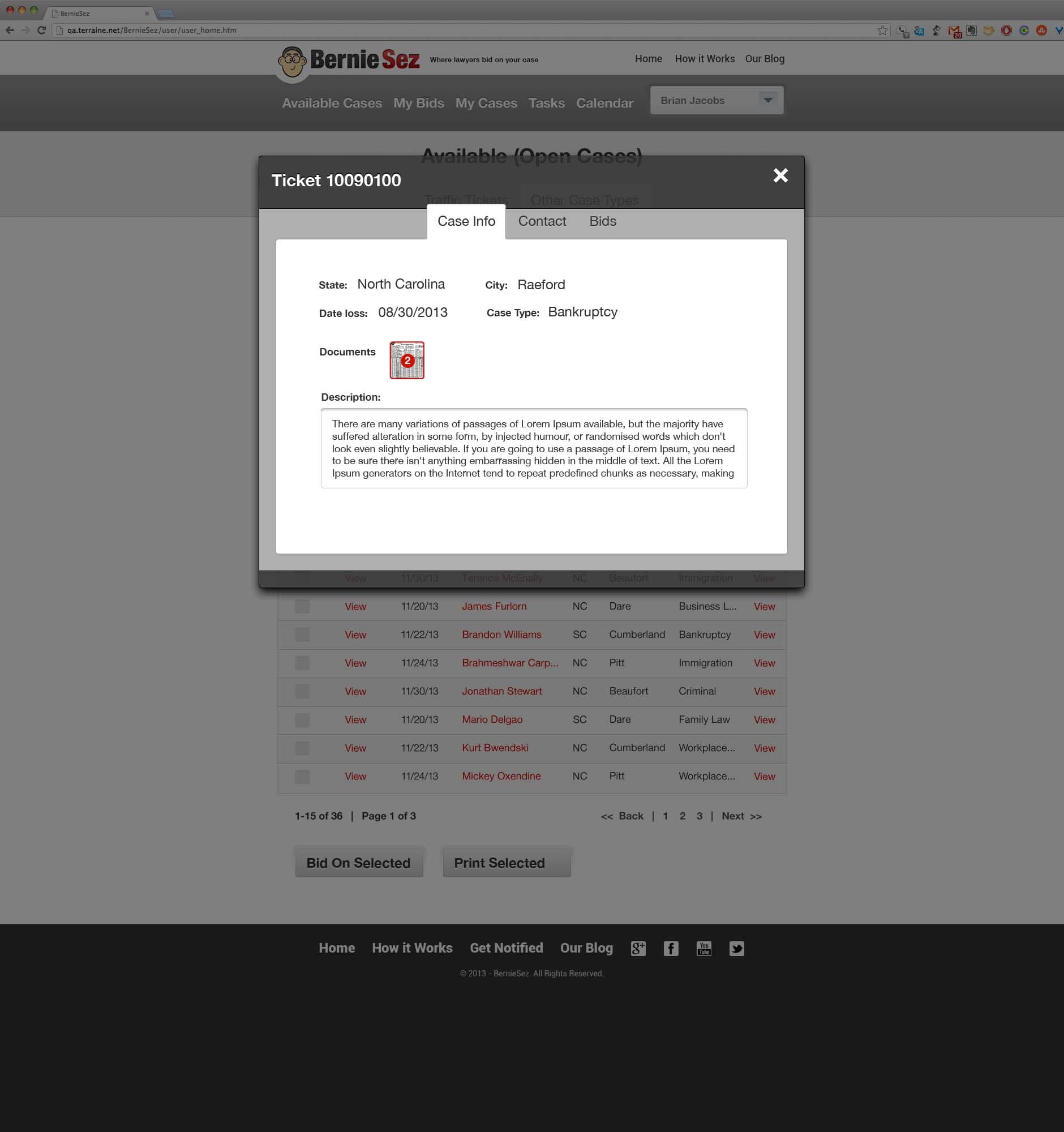Click the browser reload icon

click(41, 30)
